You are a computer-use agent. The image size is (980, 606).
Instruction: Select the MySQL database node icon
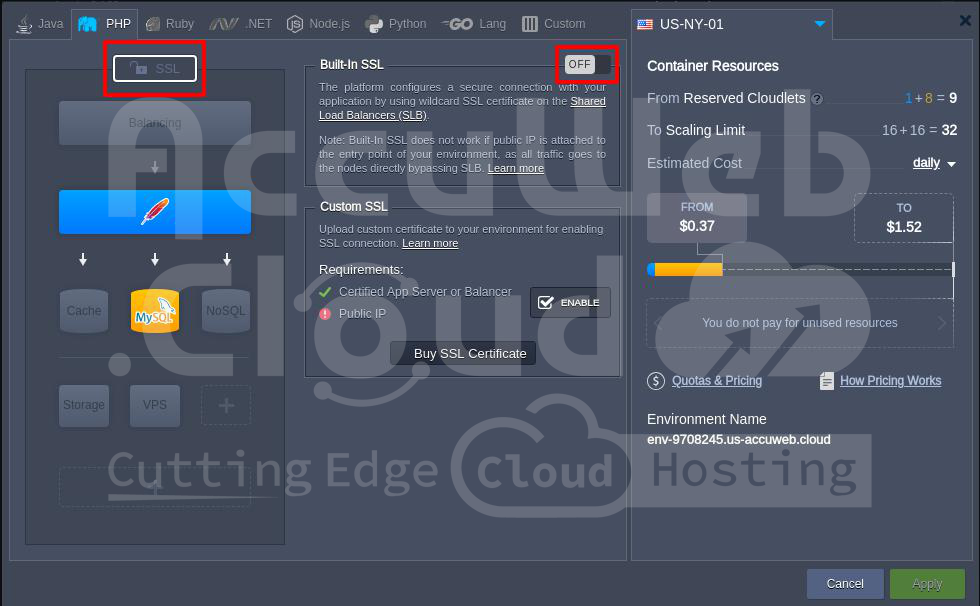[155, 311]
